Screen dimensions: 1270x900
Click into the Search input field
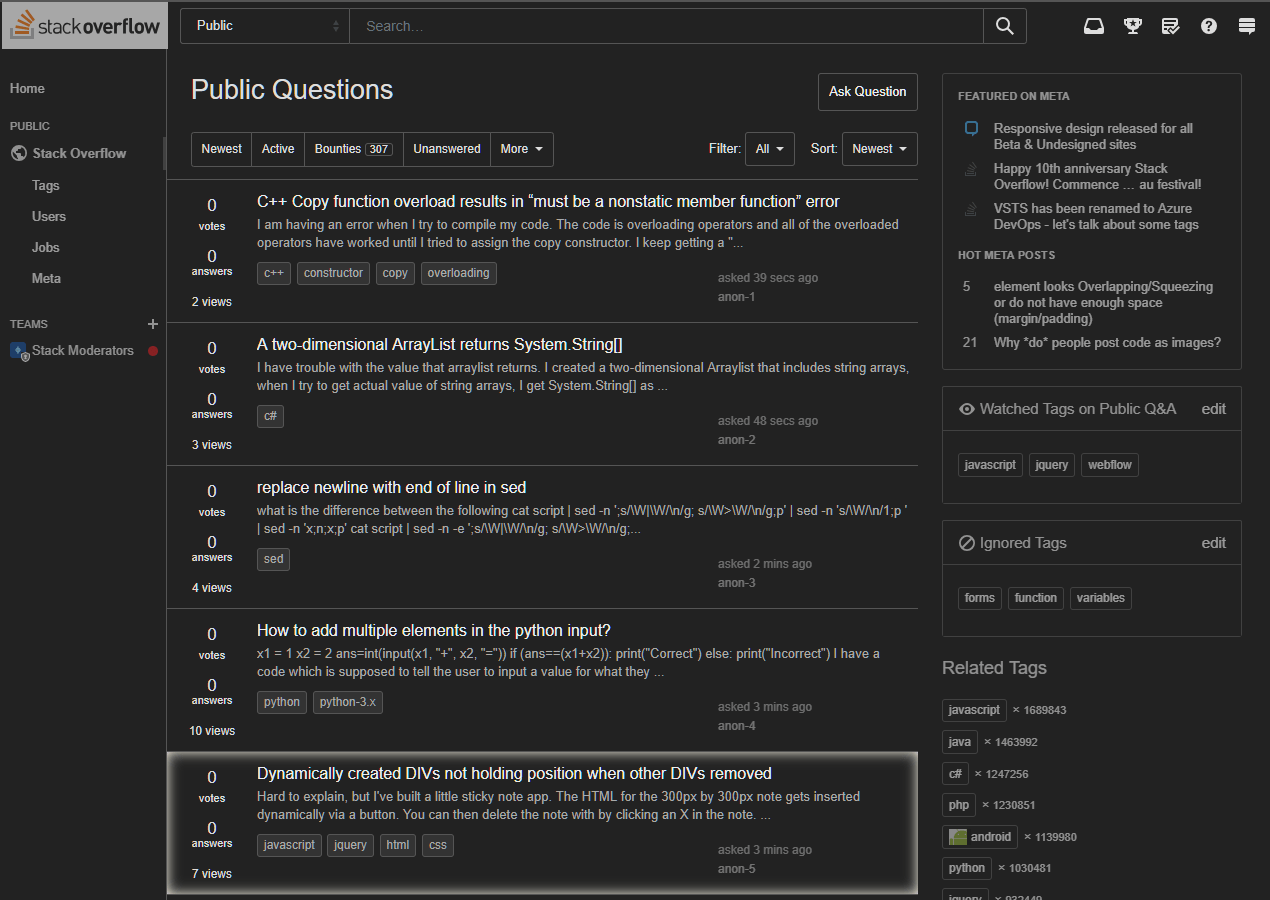coord(666,26)
